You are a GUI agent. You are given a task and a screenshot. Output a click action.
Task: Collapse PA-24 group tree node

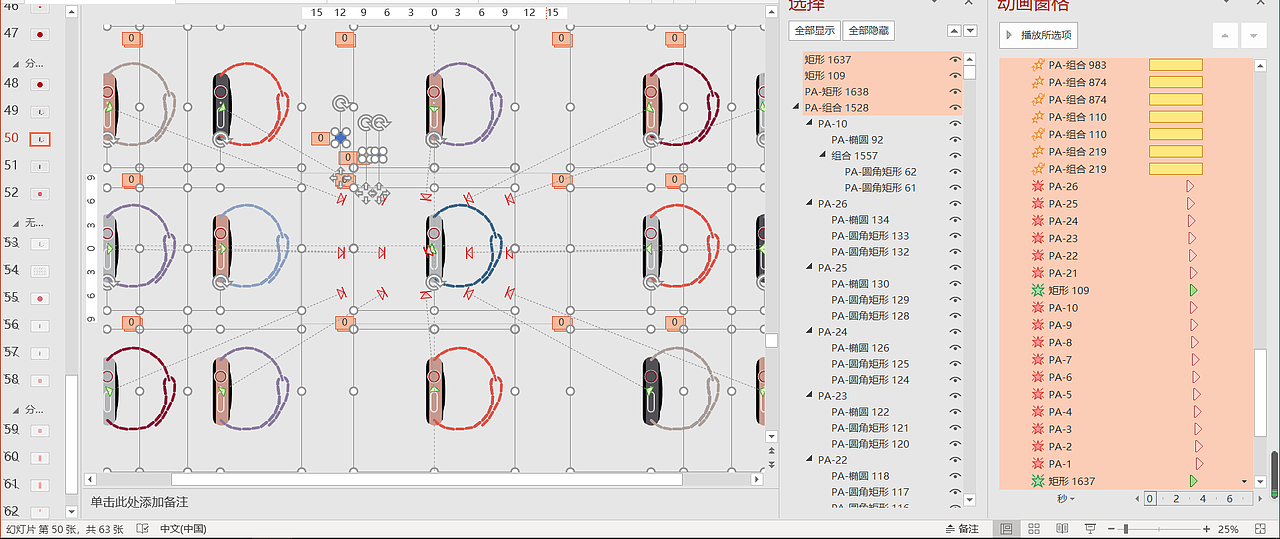tap(810, 332)
